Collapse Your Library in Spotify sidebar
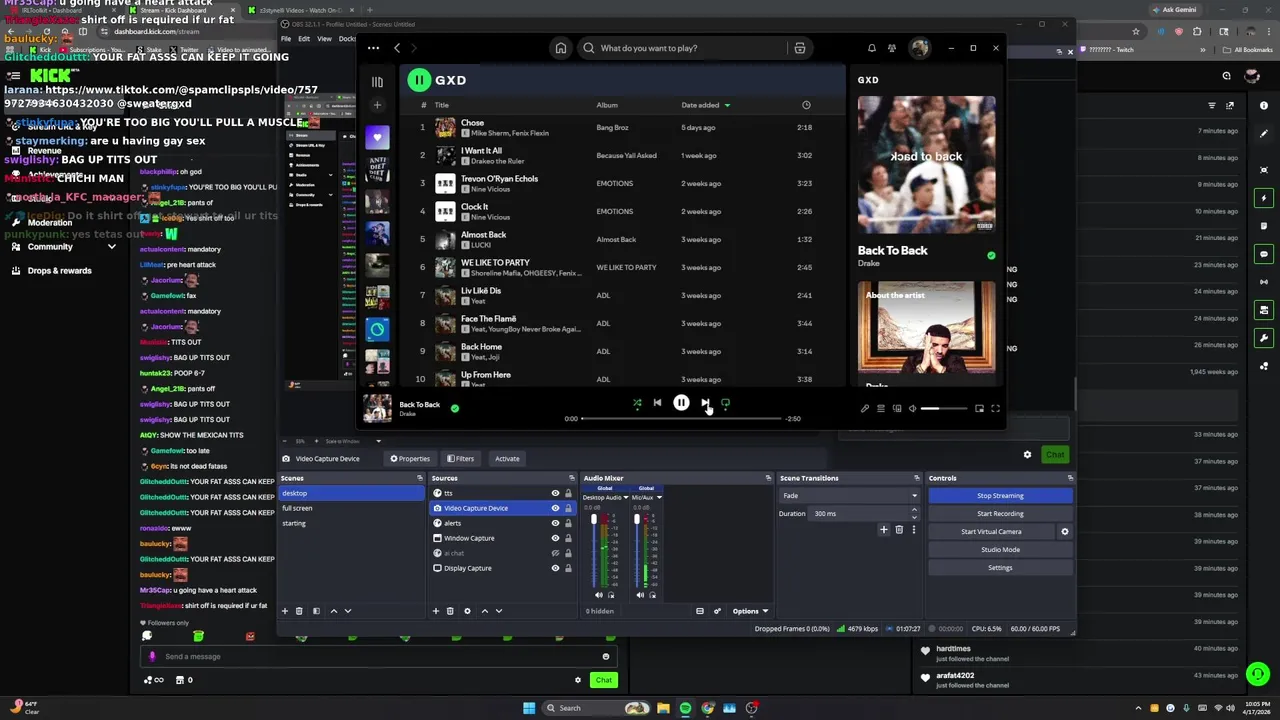Screen dimensions: 1280x720 point(377,82)
